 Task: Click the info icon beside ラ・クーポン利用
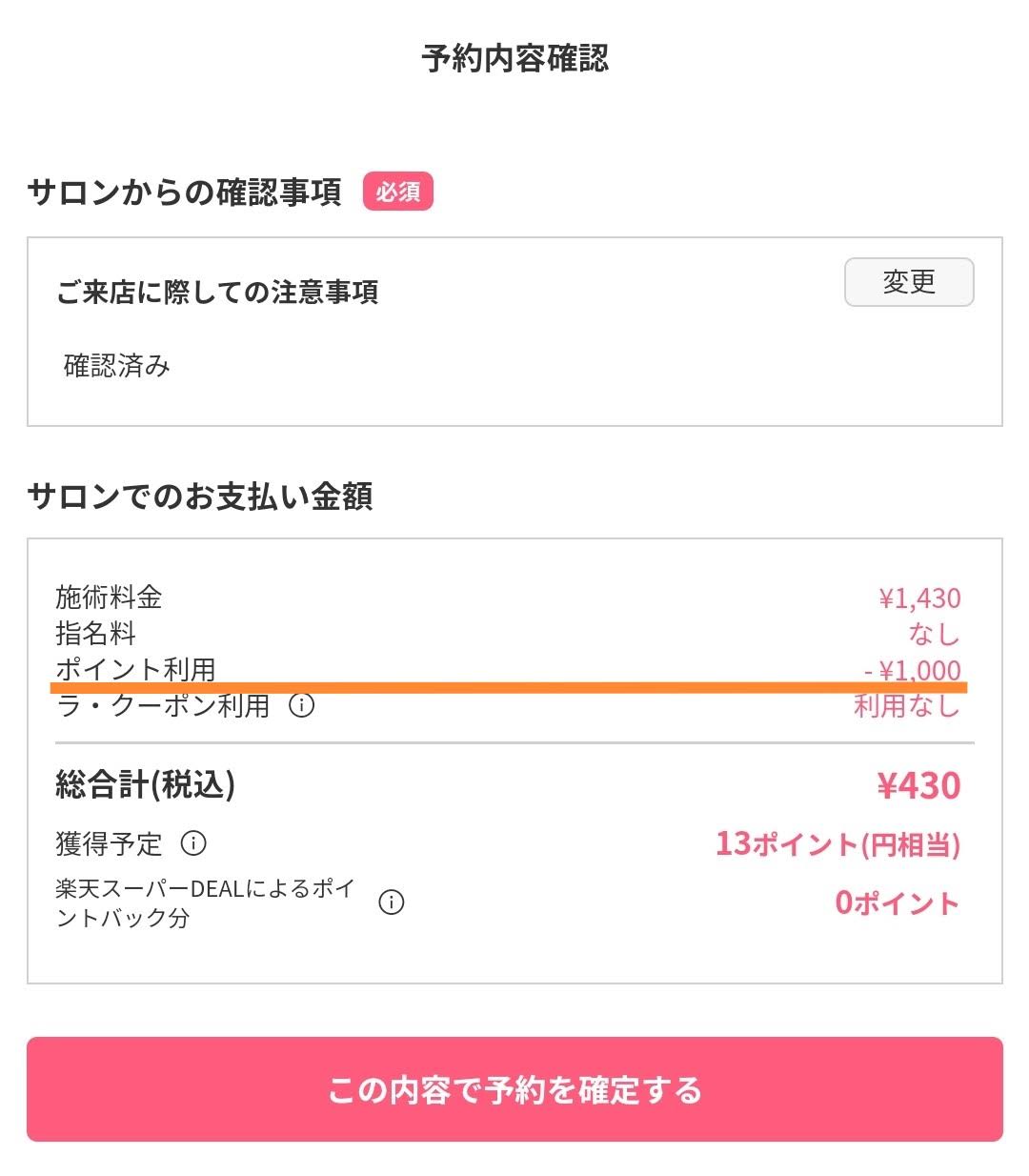pos(302,706)
